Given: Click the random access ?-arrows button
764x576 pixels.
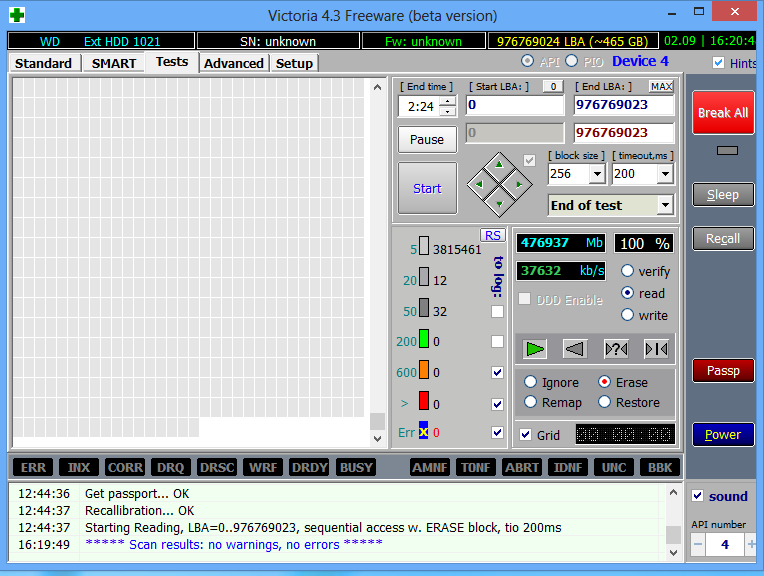Looking at the screenshot, I should pyautogui.click(x=616, y=349).
